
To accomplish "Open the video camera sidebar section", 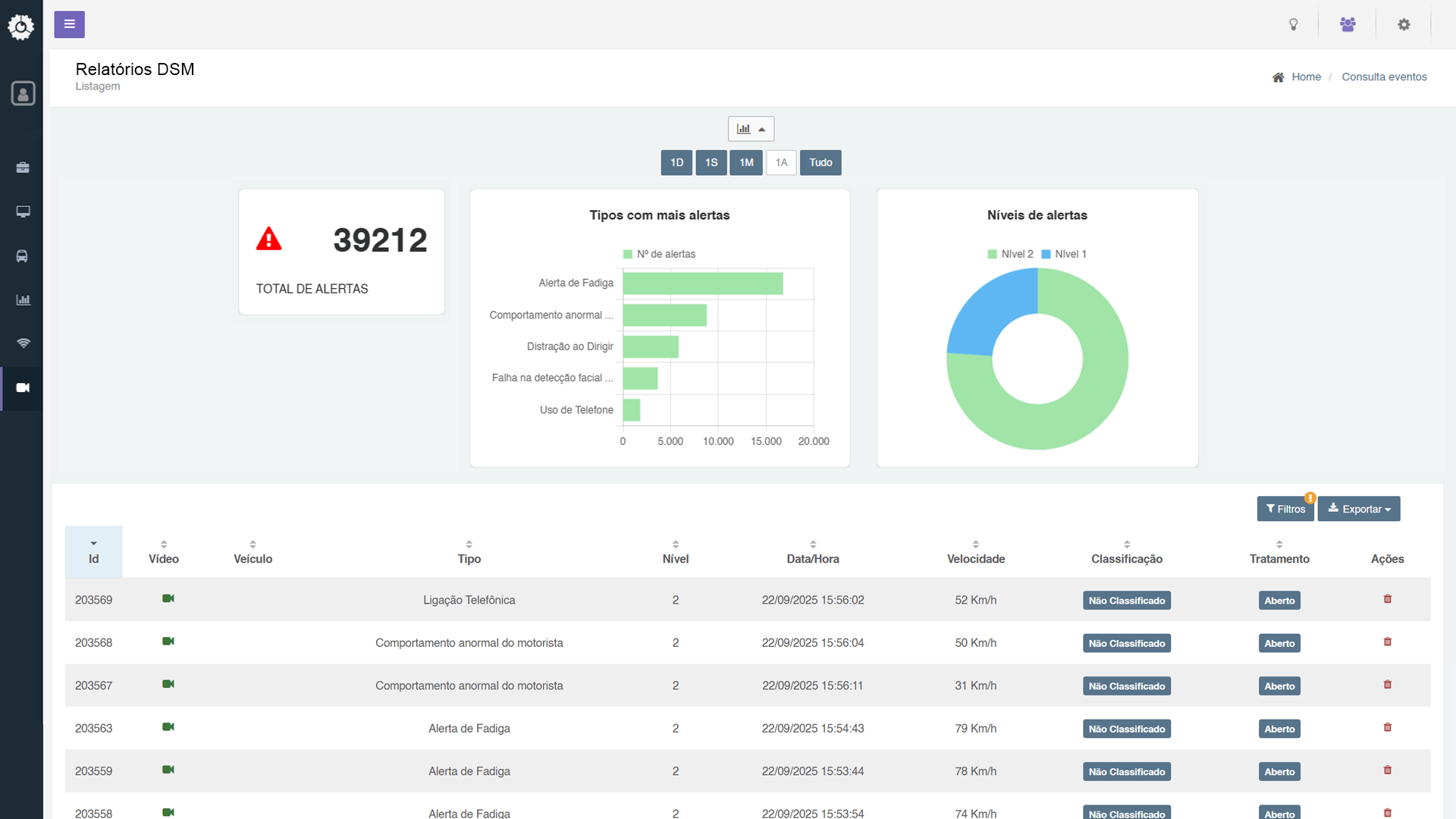I will [23, 388].
